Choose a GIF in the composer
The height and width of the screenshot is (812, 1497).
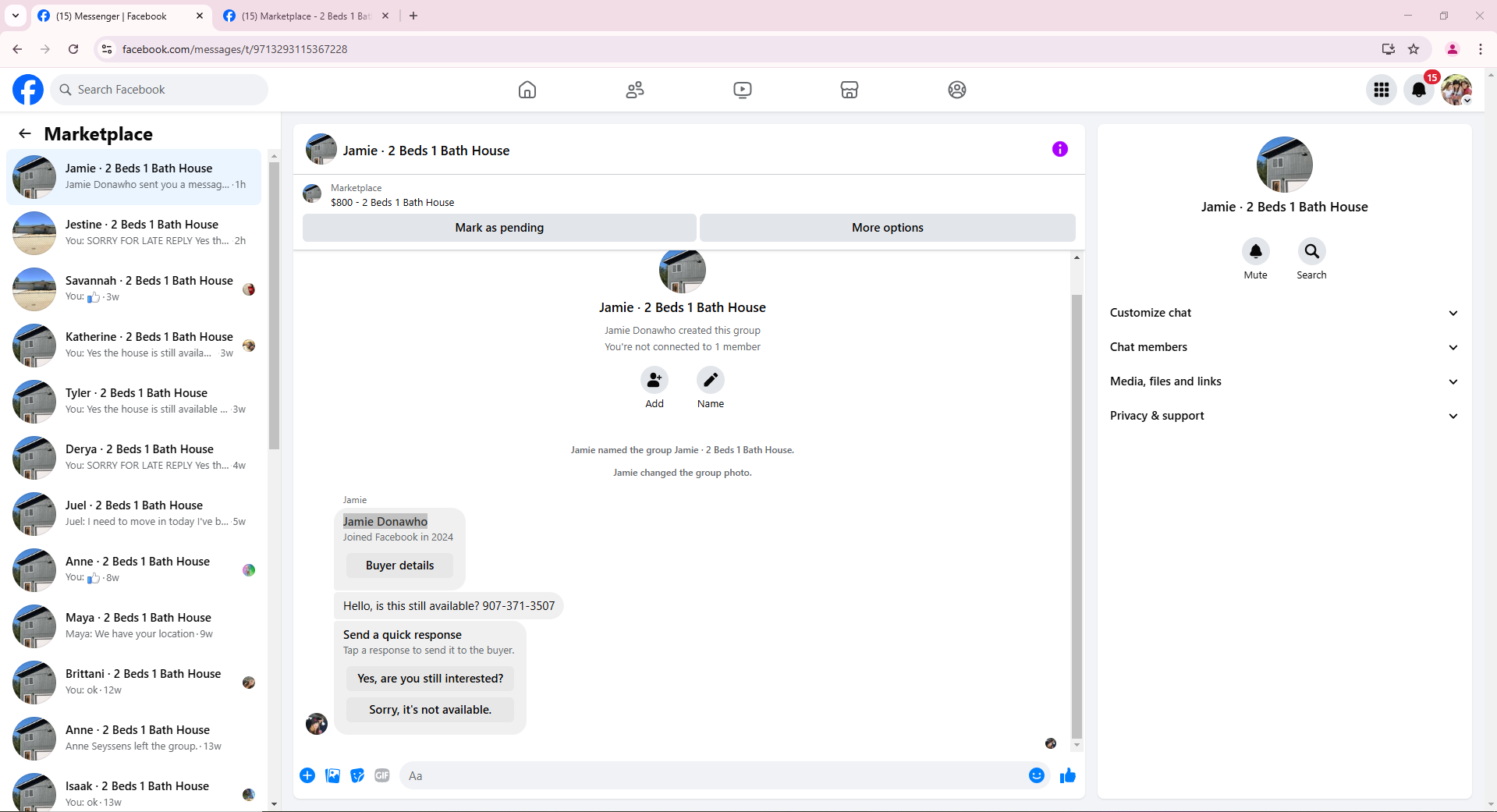(382, 775)
